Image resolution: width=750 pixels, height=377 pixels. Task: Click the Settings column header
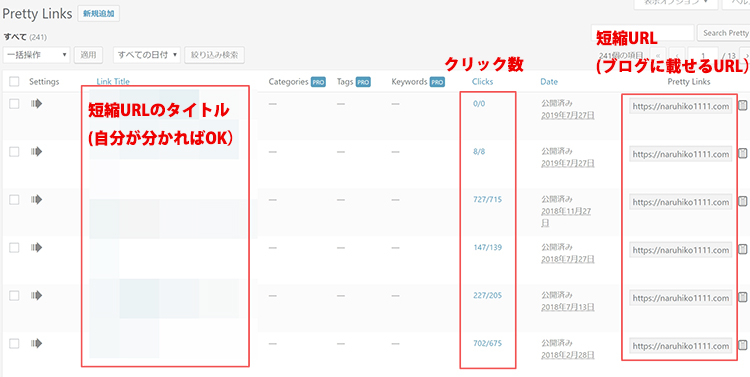click(x=44, y=82)
